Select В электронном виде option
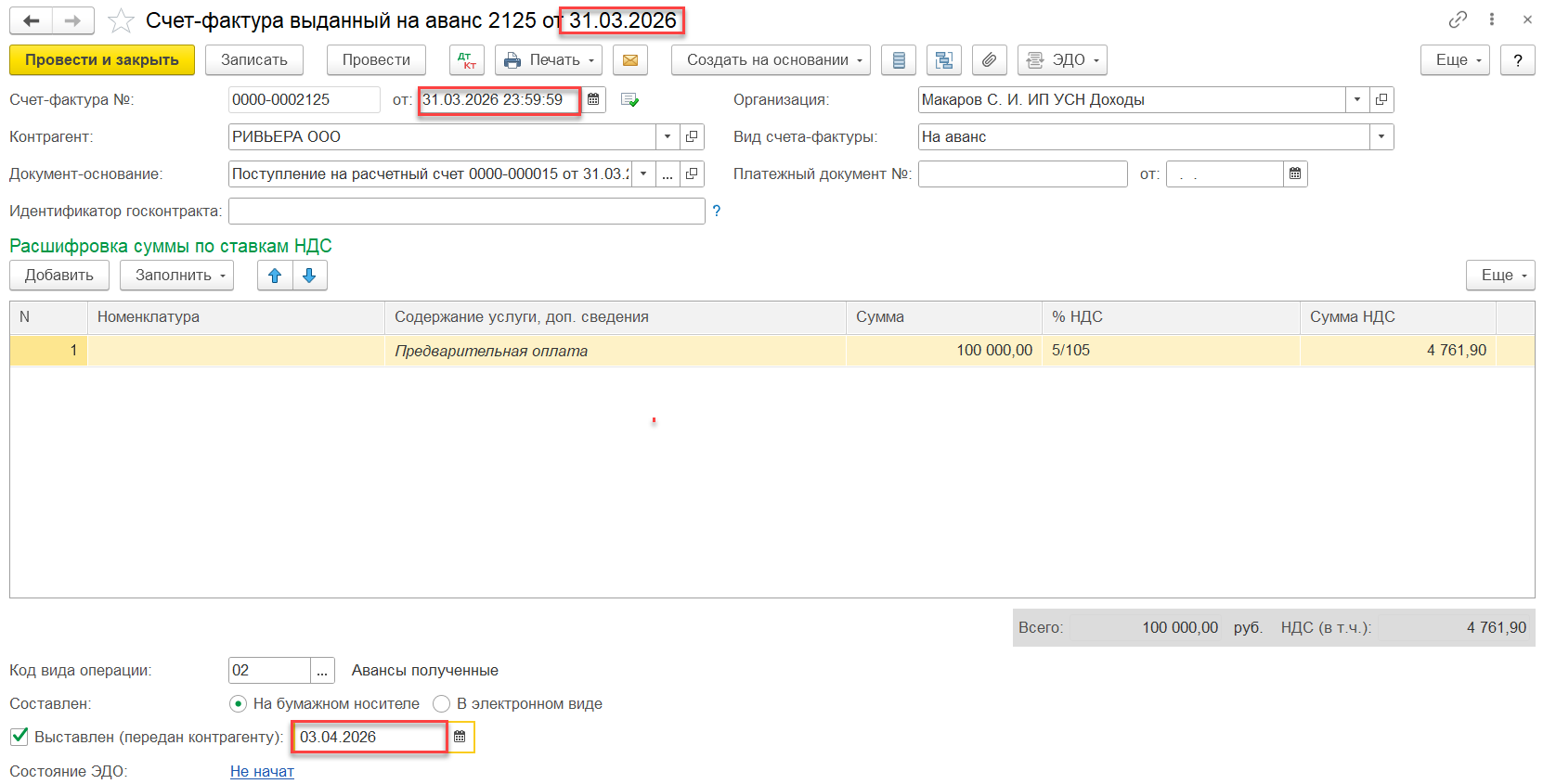The width and height of the screenshot is (1543, 784). coord(442,703)
